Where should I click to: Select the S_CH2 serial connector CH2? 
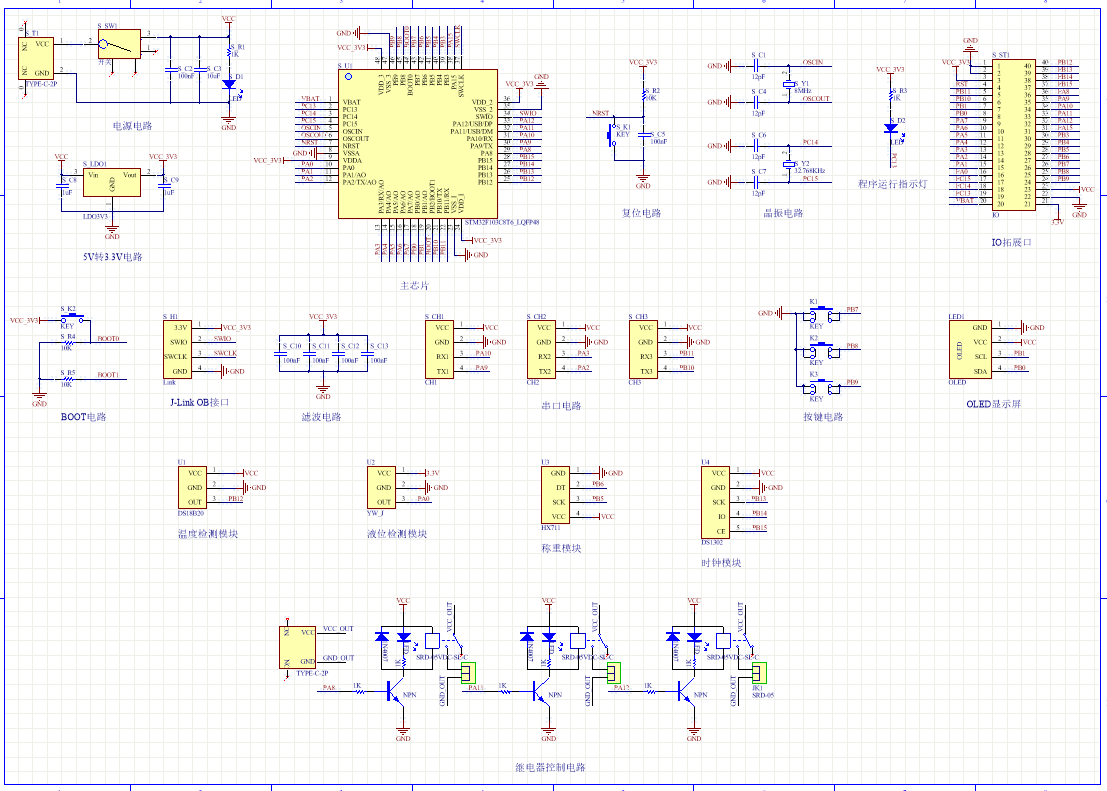[x=541, y=350]
